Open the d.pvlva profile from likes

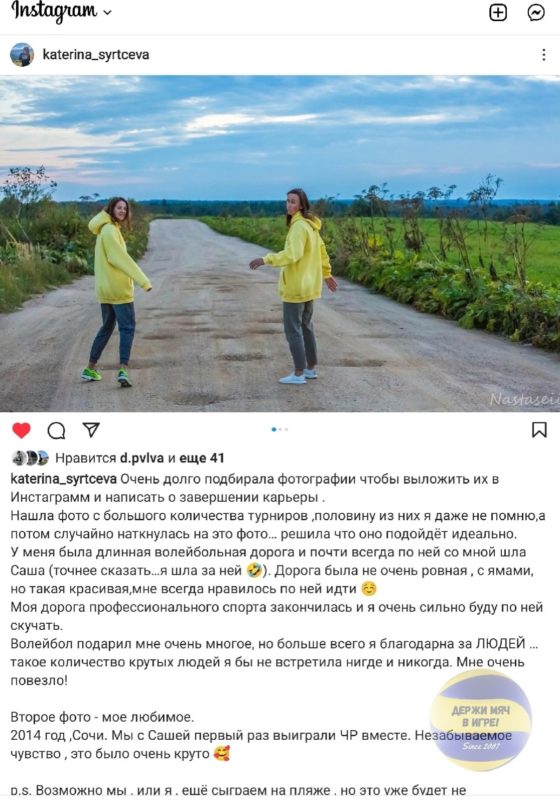142,458
